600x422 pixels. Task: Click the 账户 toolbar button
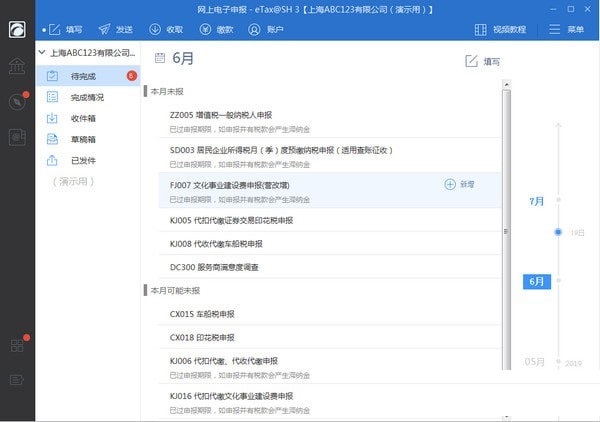(x=266, y=29)
